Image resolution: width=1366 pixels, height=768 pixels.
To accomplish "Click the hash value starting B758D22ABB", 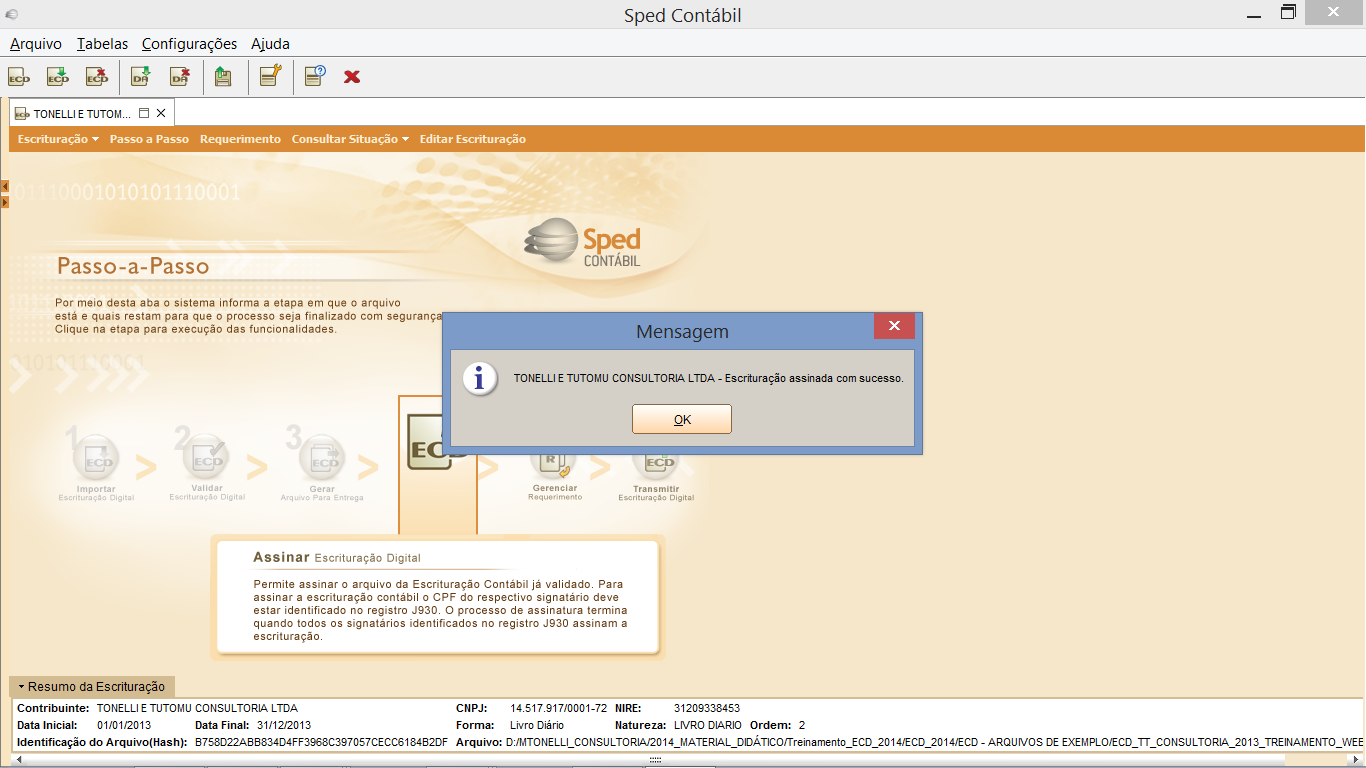I will pos(321,742).
